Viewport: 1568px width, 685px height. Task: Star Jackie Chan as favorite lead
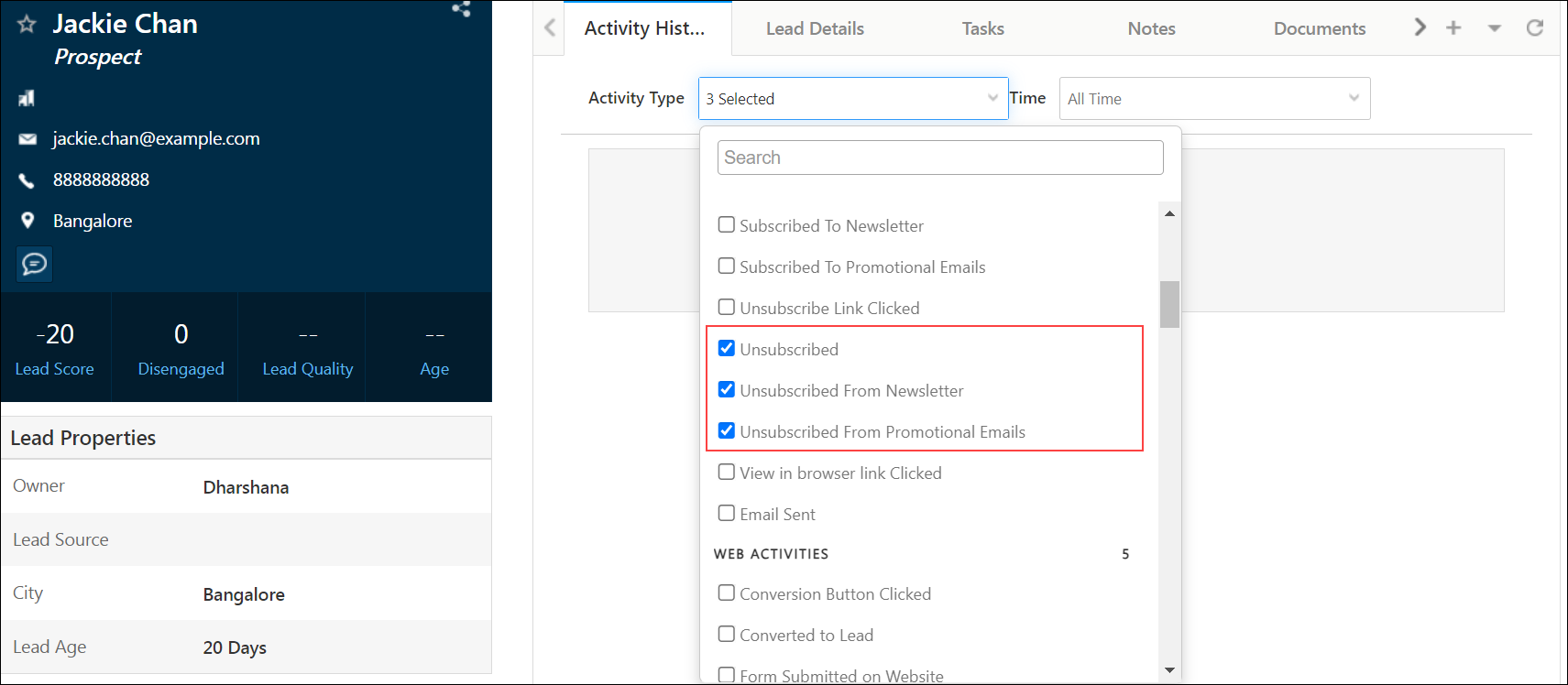[27, 25]
